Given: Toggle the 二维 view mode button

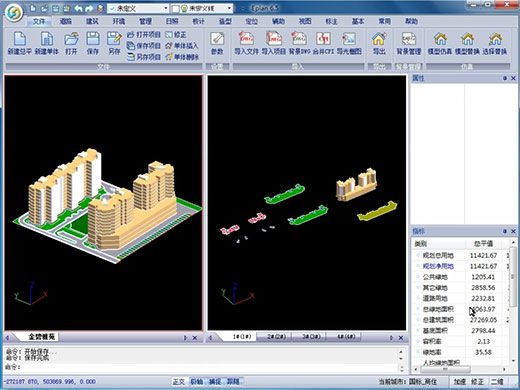Looking at the screenshot, I should 497,381.
